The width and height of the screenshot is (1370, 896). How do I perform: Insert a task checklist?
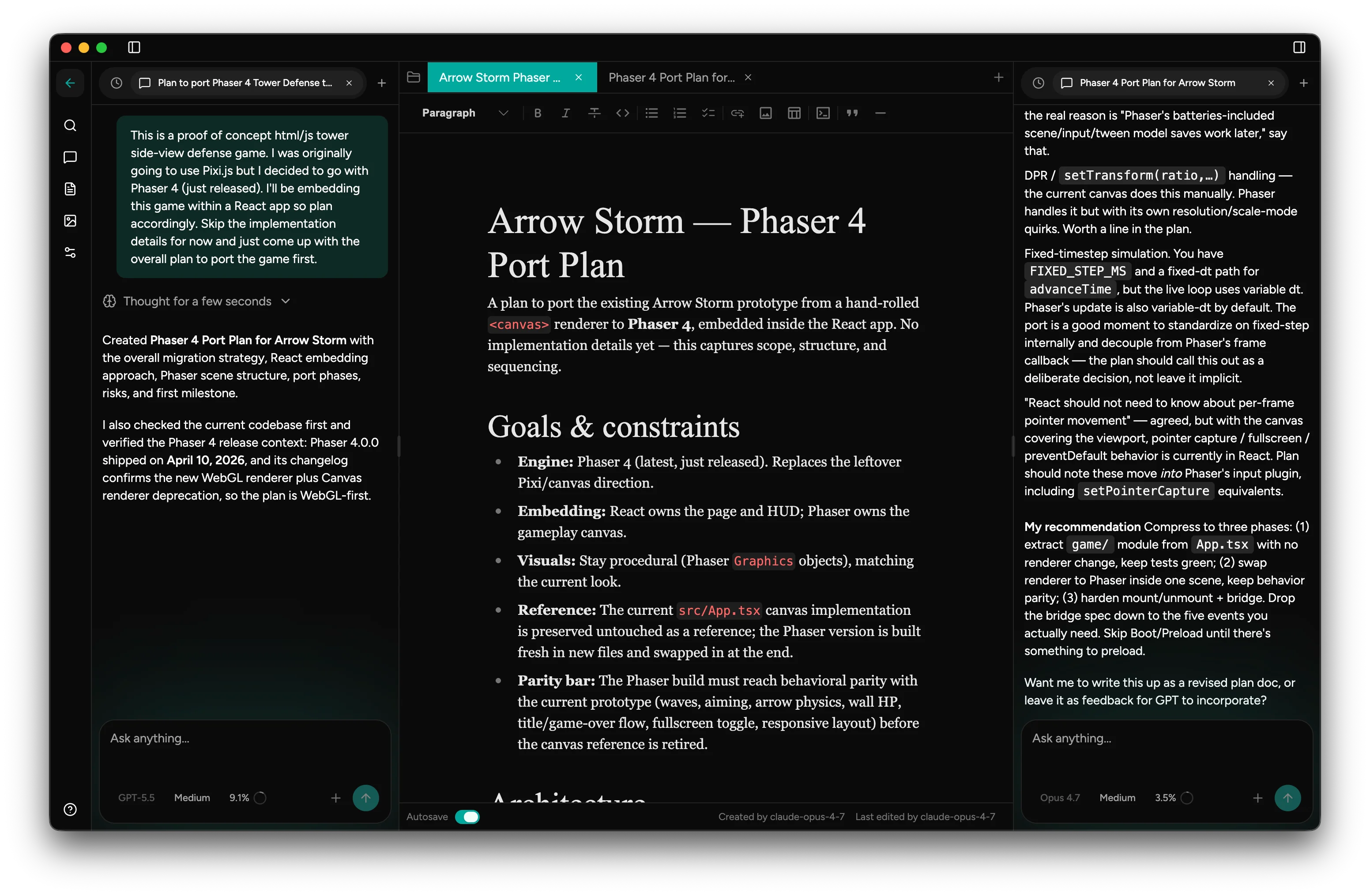point(708,113)
